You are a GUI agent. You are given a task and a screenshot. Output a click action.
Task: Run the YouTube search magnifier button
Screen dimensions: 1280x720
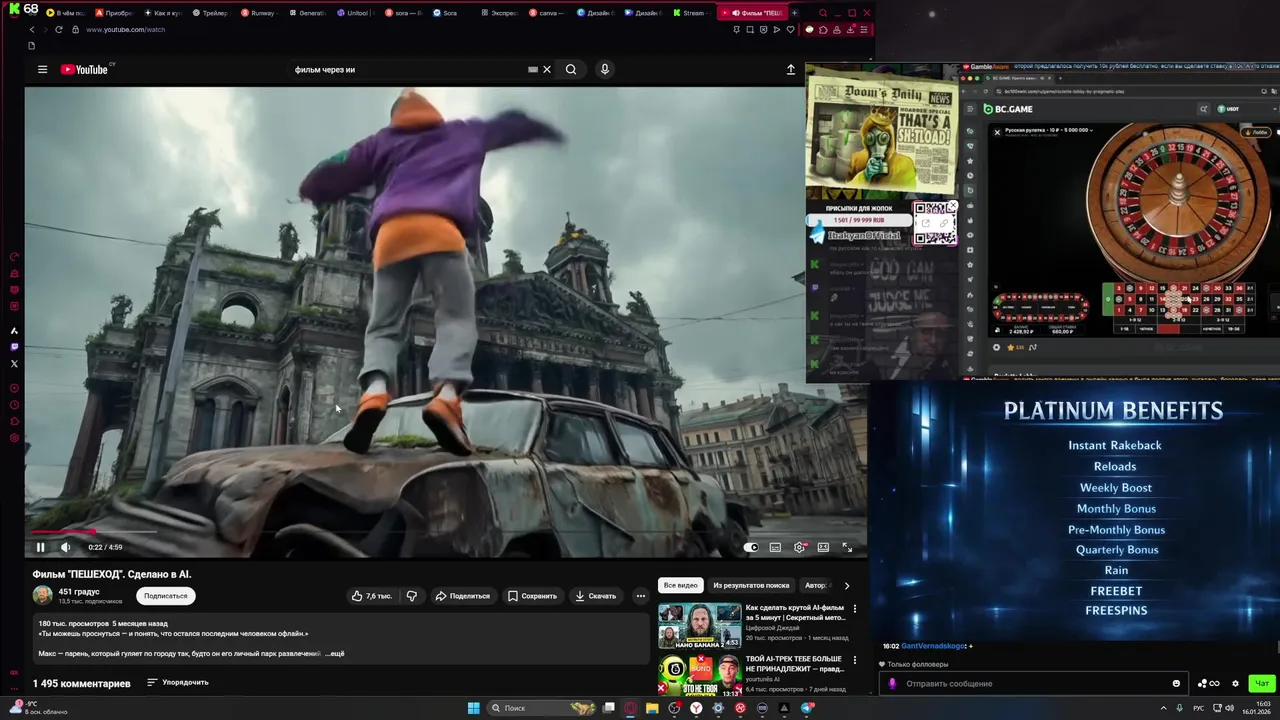571,69
